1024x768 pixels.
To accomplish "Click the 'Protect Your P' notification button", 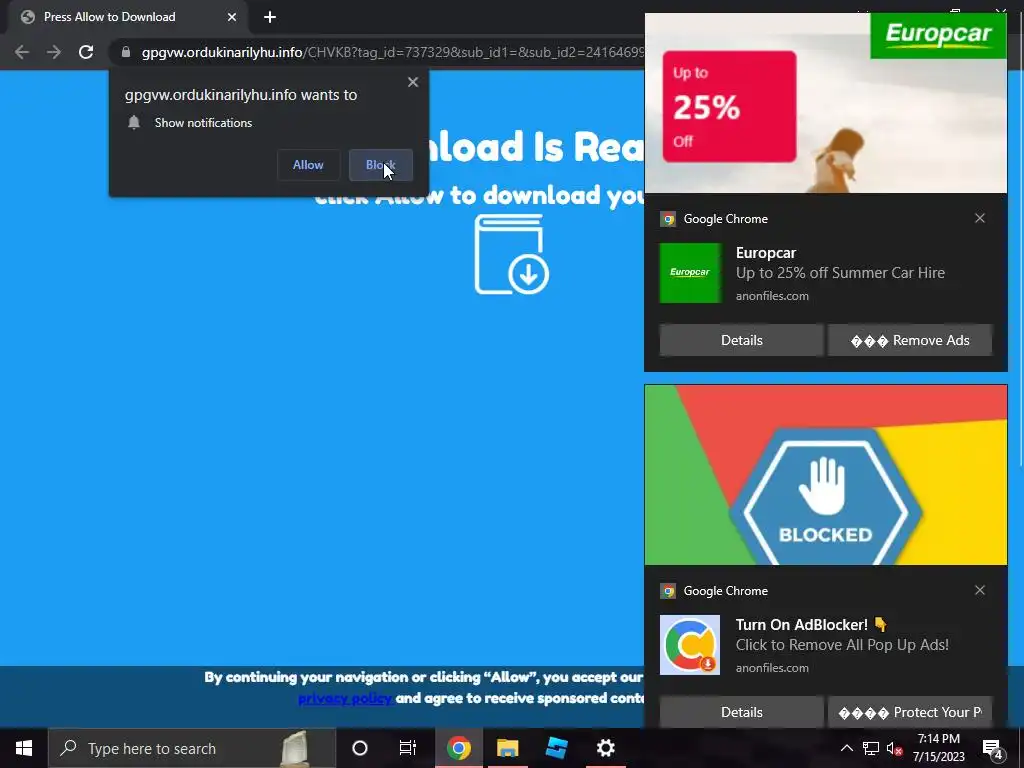I will point(910,712).
